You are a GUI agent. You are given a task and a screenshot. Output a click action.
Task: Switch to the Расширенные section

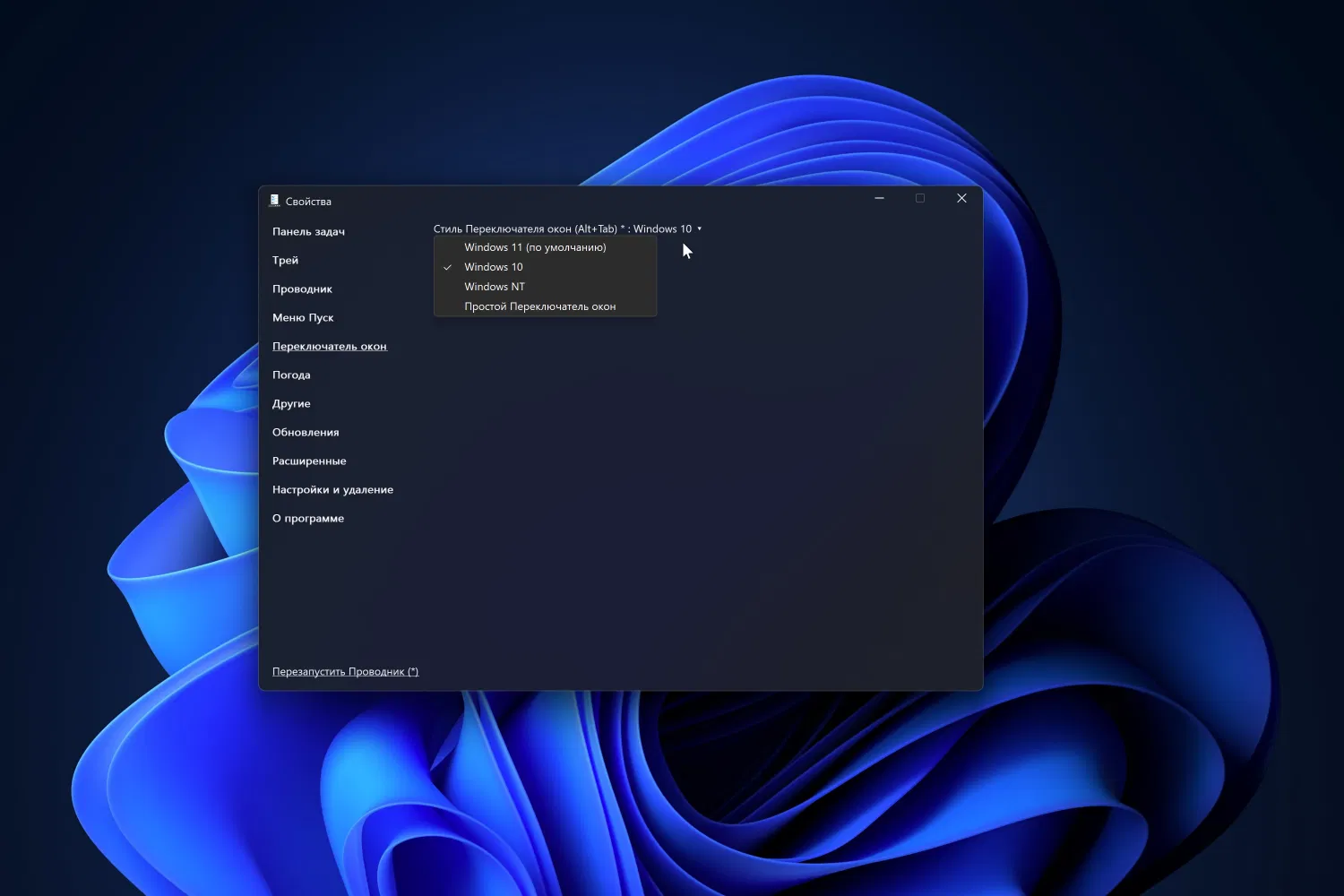309,461
